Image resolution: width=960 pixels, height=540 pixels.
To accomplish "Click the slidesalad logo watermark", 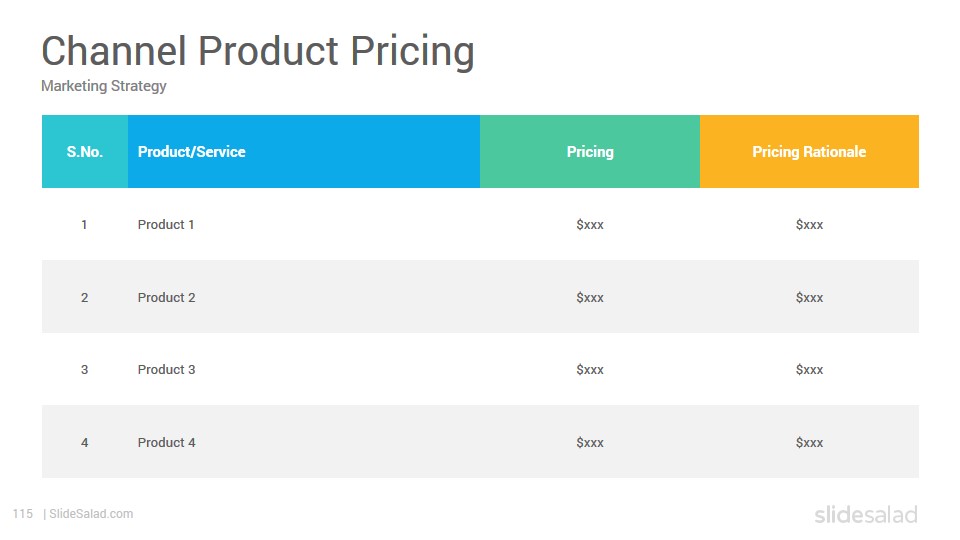I will tap(866, 514).
